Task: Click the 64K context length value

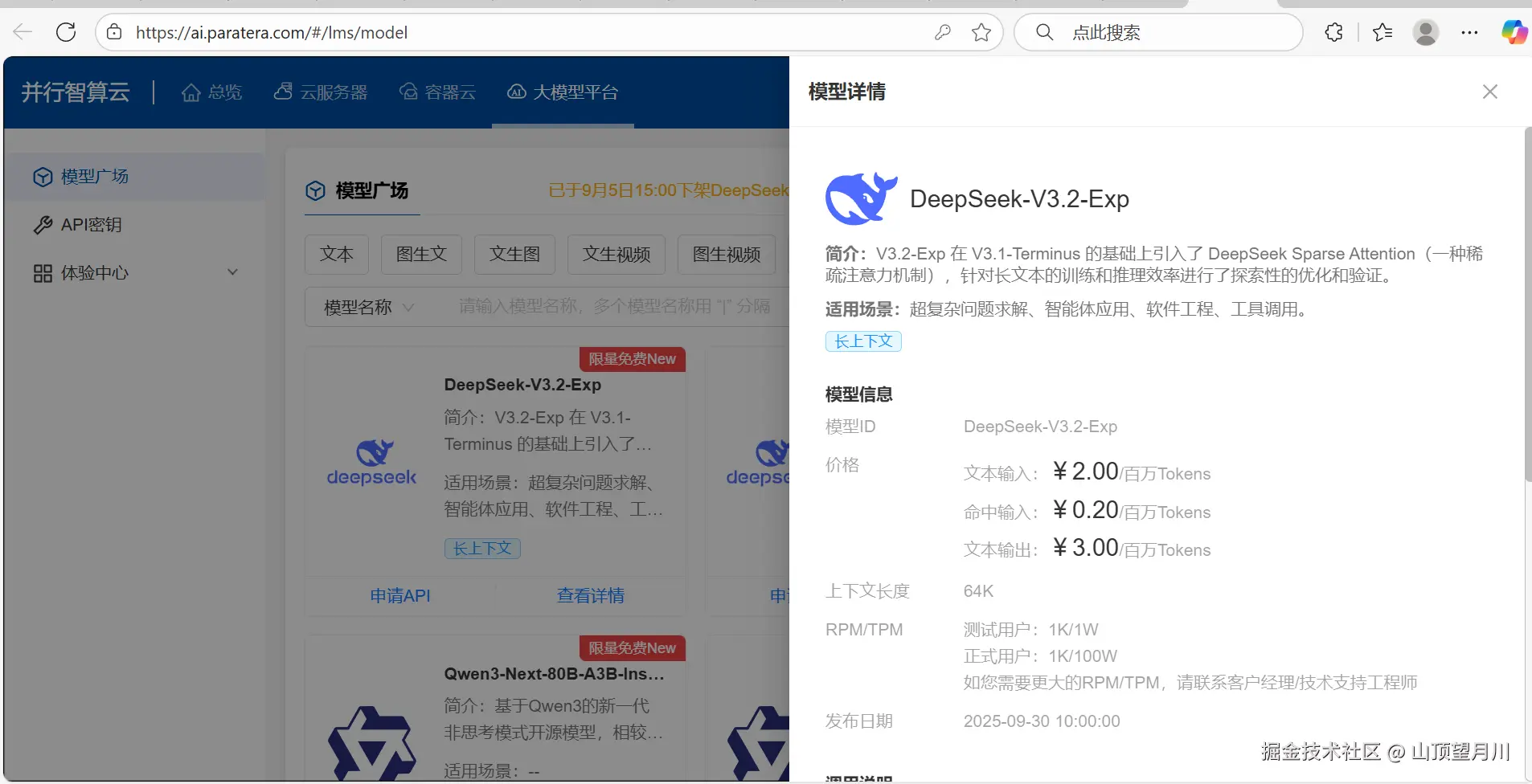Action: pos(978,591)
